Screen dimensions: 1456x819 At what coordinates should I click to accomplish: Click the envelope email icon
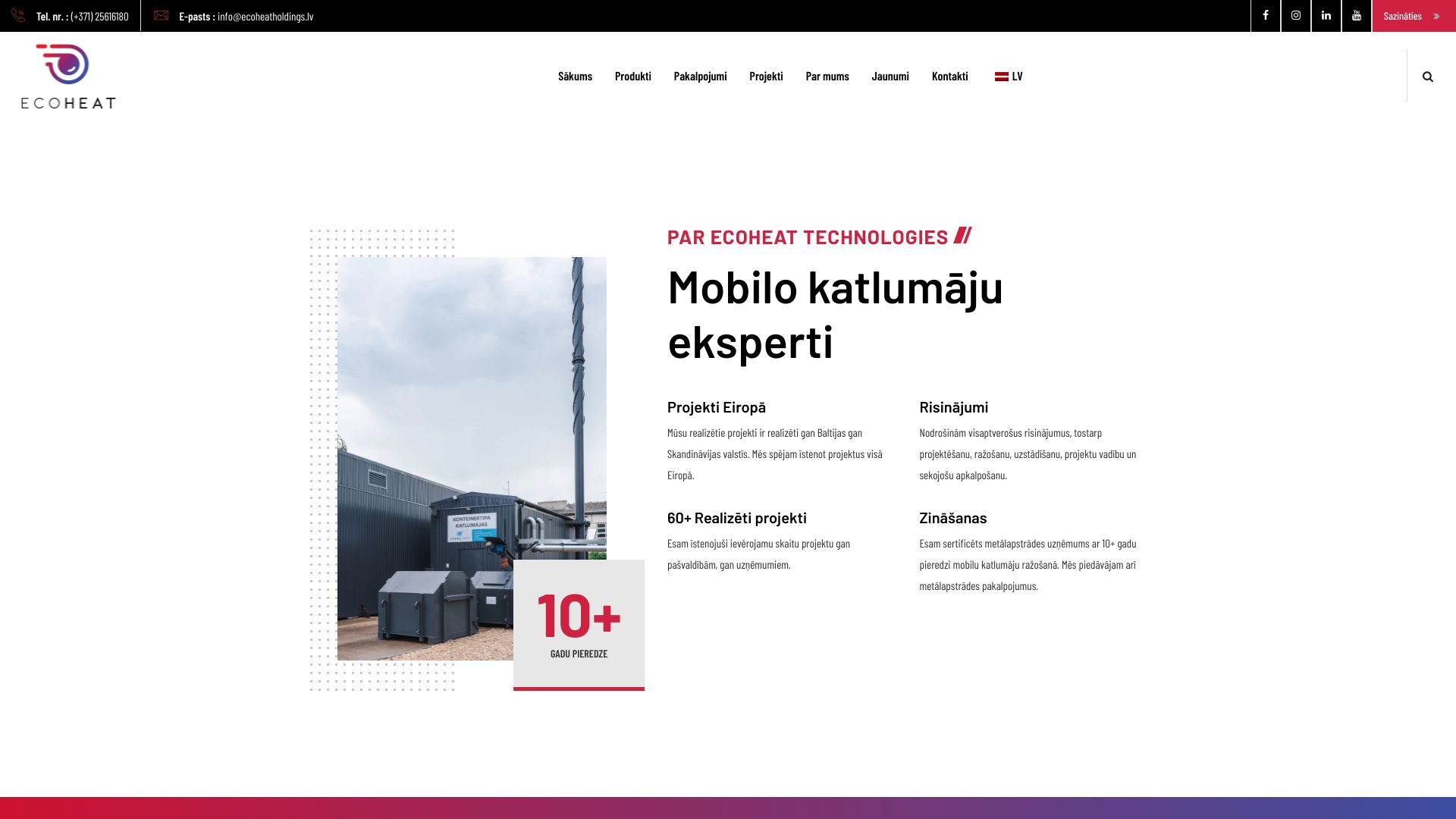[161, 16]
